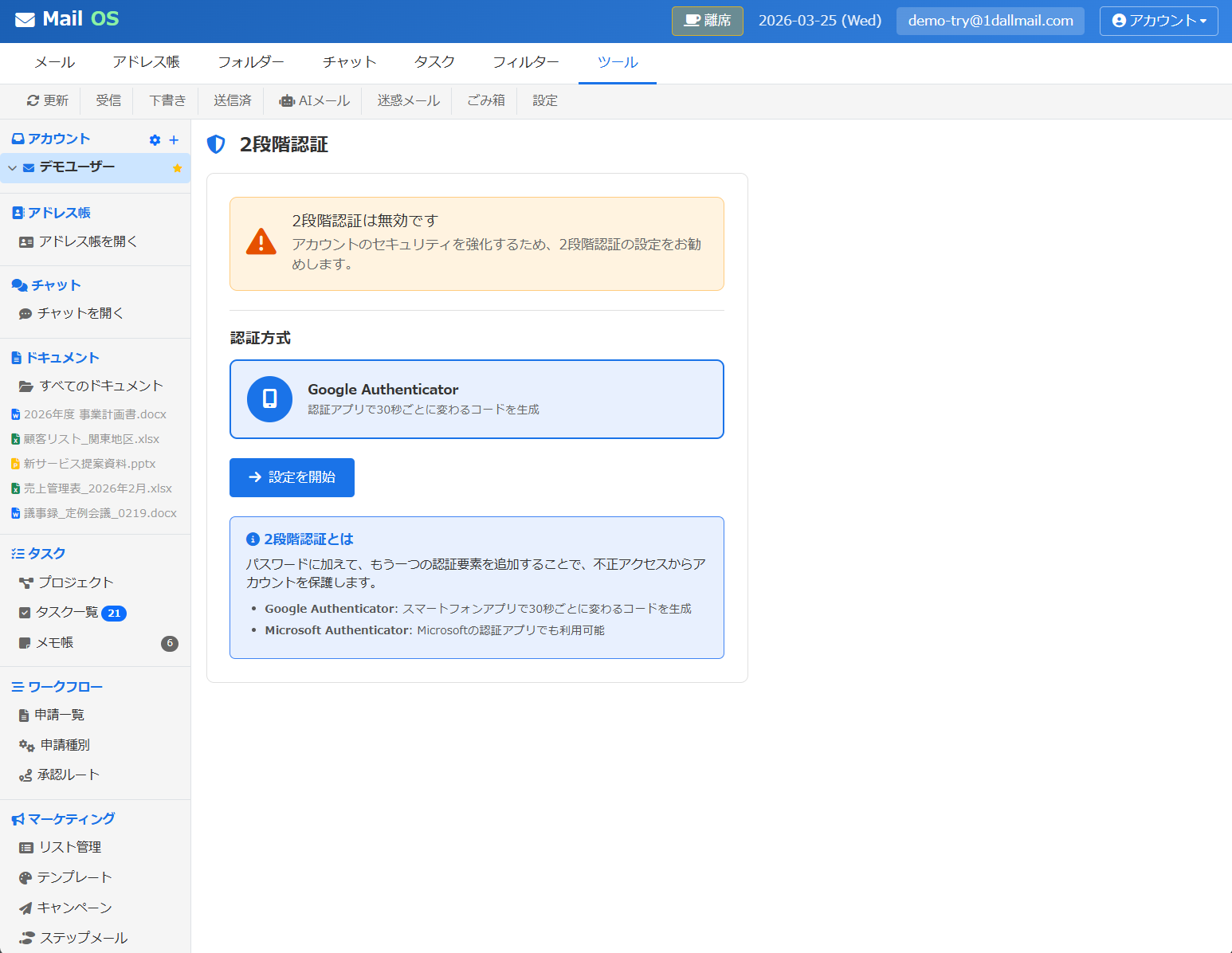Open the 受信 (inbox) toolbar item
Screen dimensions: 1232x953
coord(108,100)
